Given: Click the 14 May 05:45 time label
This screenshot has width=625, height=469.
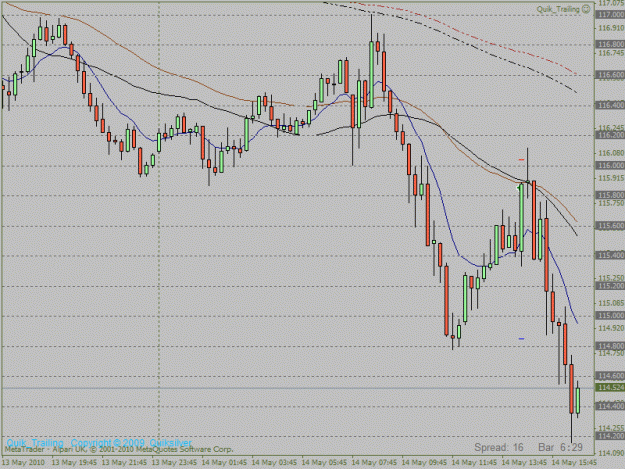Looking at the screenshot, I should (324, 463).
